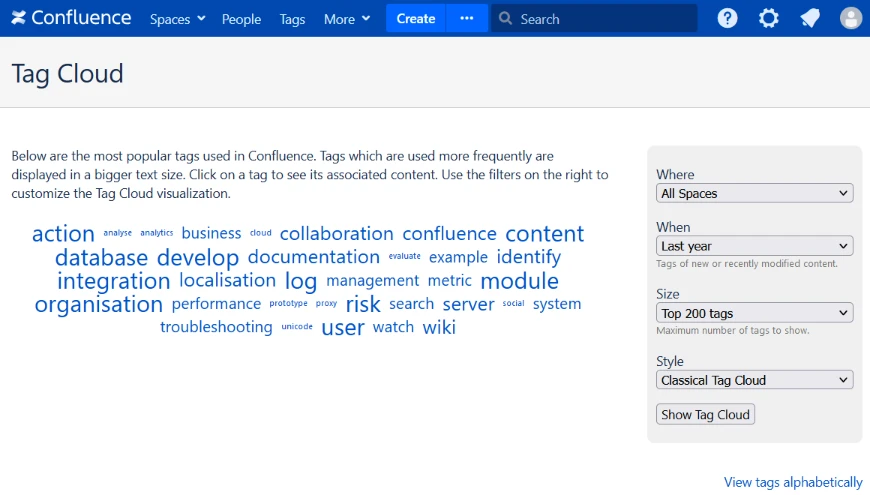870x495 pixels.
Task: Open the cloud tag
Action: tap(260, 233)
